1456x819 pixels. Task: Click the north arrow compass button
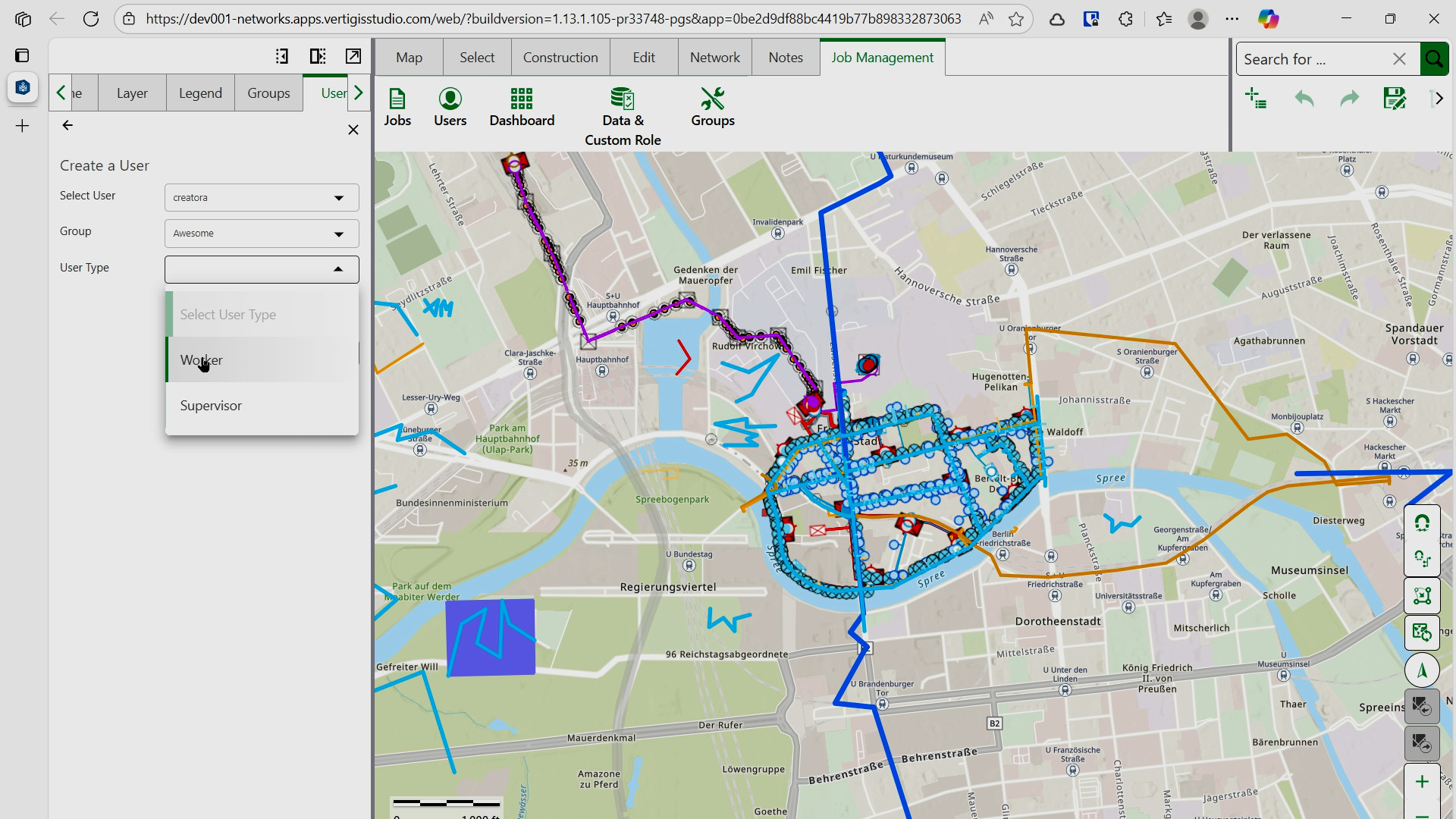1422,670
